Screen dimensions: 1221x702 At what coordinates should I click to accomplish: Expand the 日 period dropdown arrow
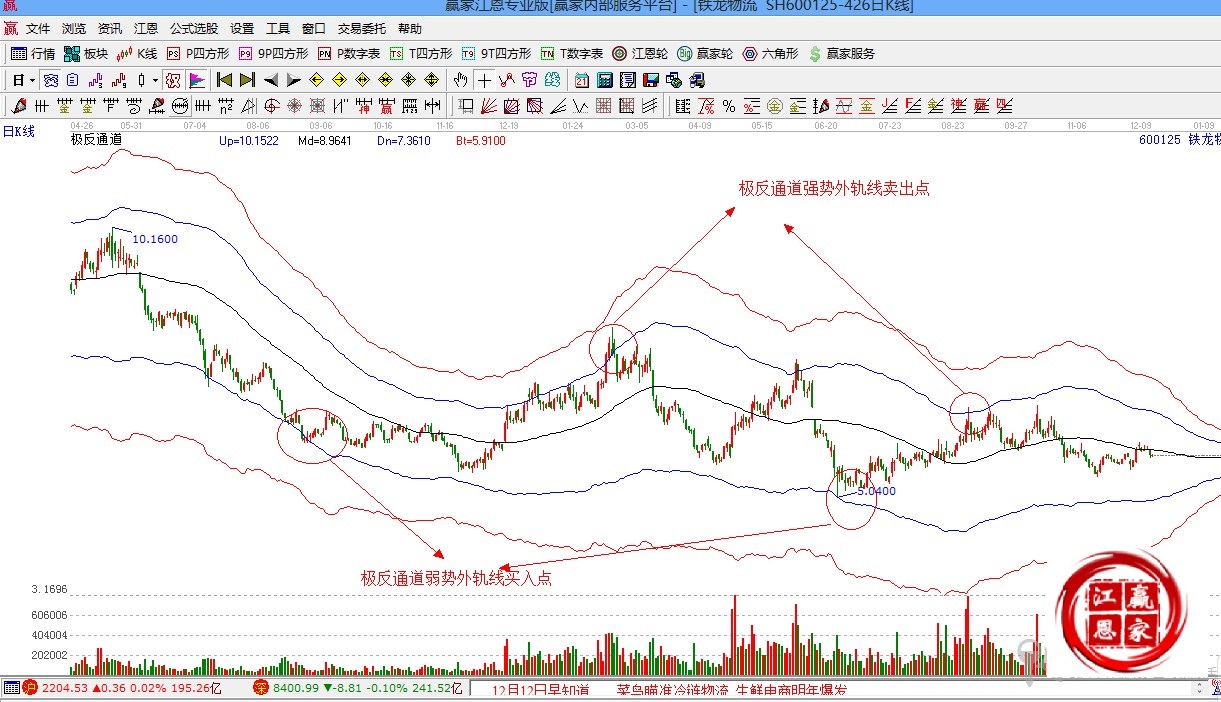tap(32, 80)
